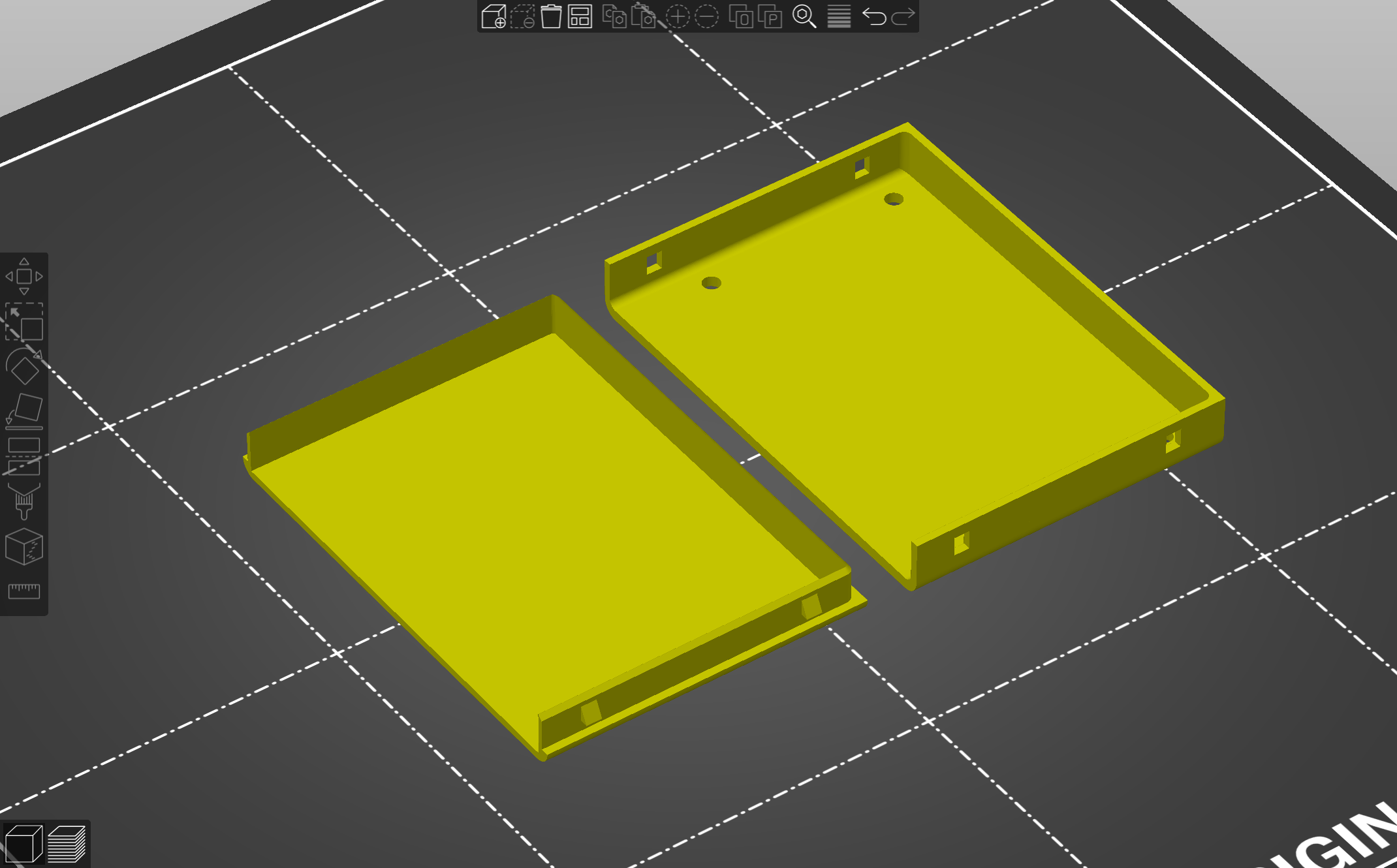1397x868 pixels.
Task: Click the Delete all trash icon
Action: click(551, 16)
